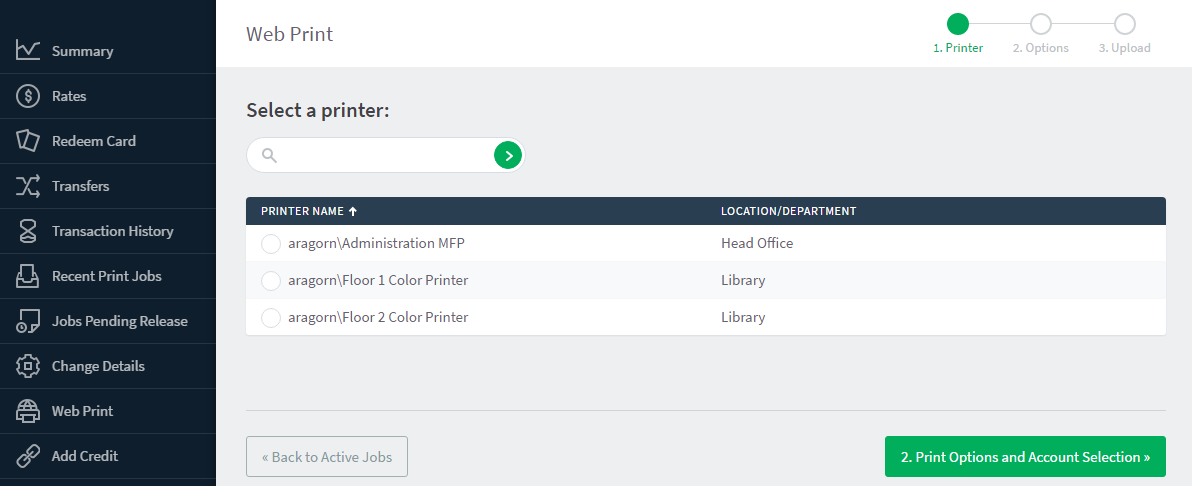This screenshot has width=1192, height=486.
Task: Focus the printer search input field
Action: pos(385,155)
